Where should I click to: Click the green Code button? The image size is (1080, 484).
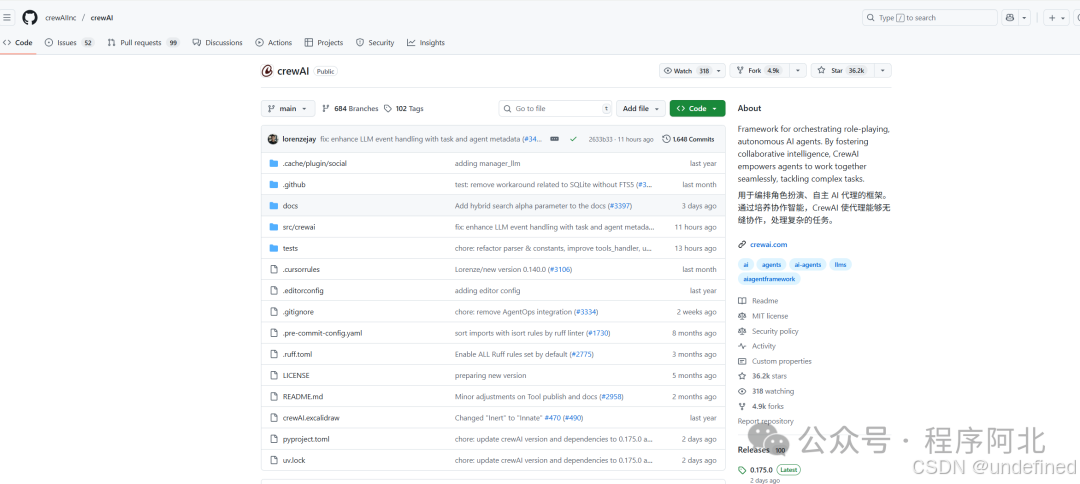click(697, 109)
